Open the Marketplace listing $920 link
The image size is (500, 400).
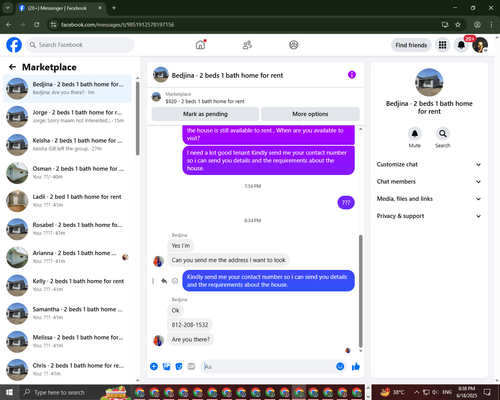tap(205, 101)
